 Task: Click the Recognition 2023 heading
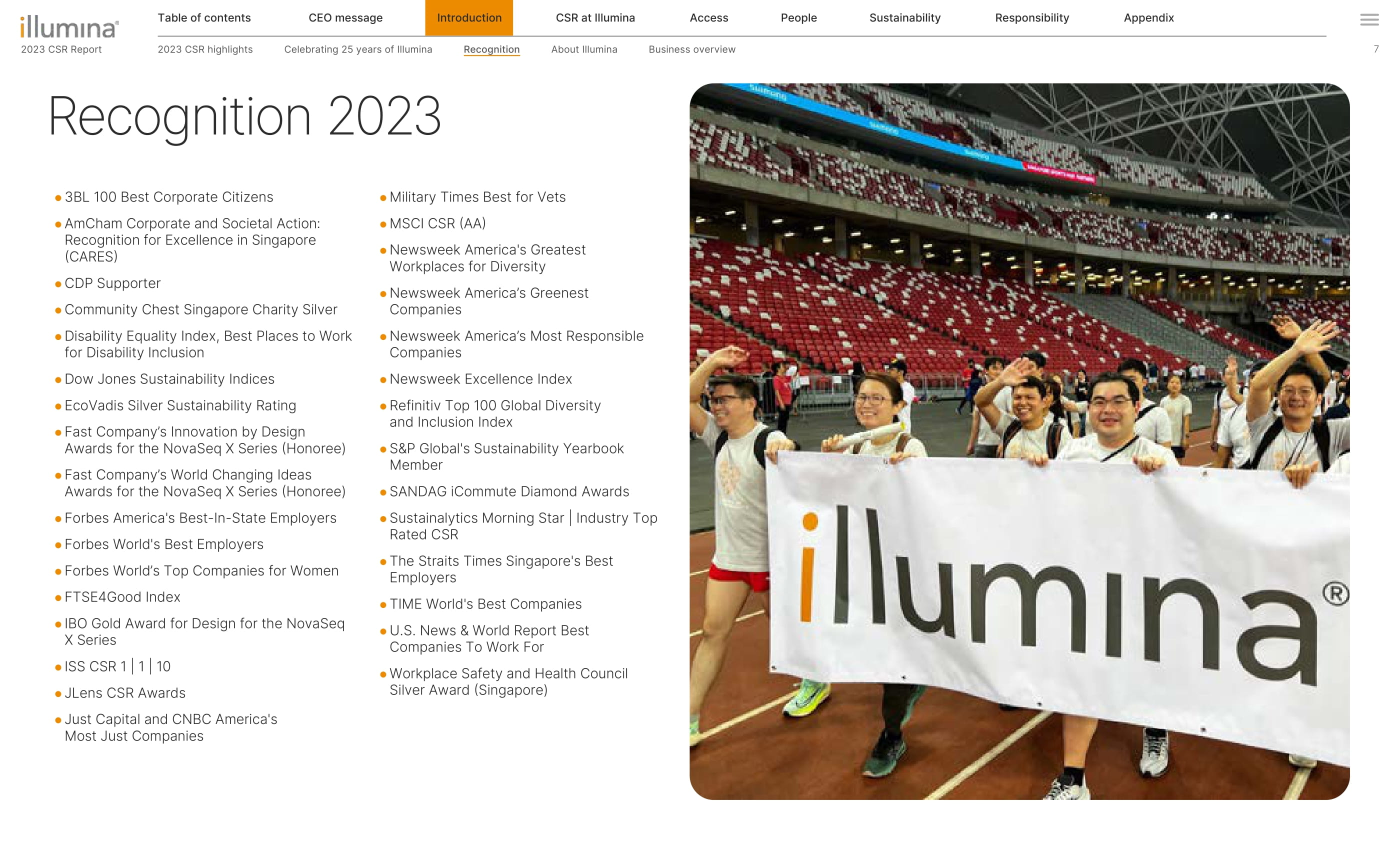tap(244, 116)
